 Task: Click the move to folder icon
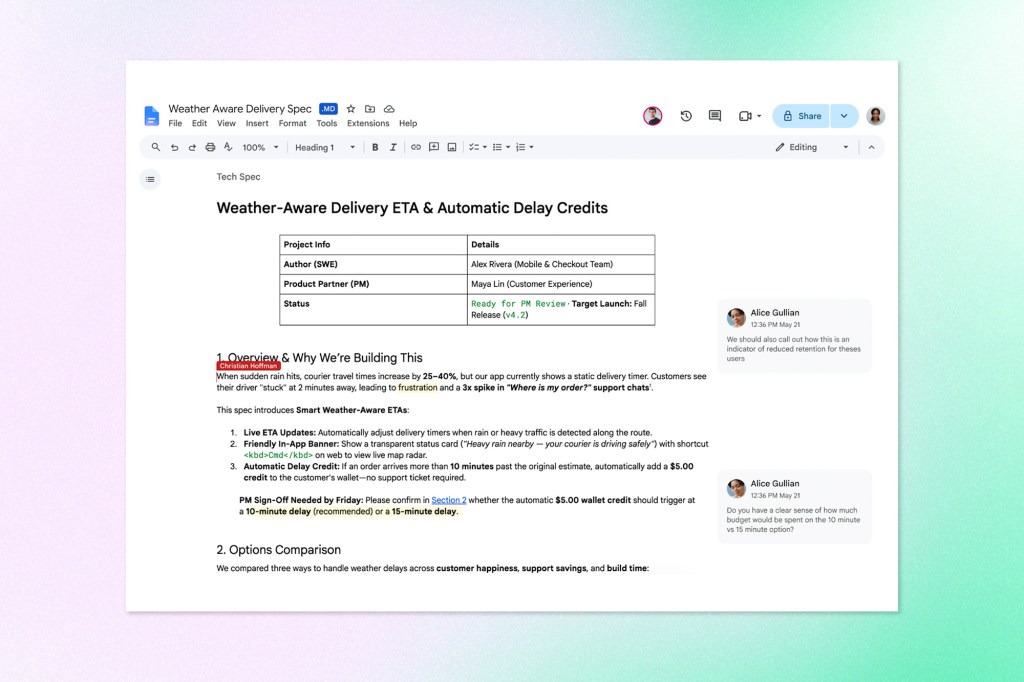coord(370,109)
